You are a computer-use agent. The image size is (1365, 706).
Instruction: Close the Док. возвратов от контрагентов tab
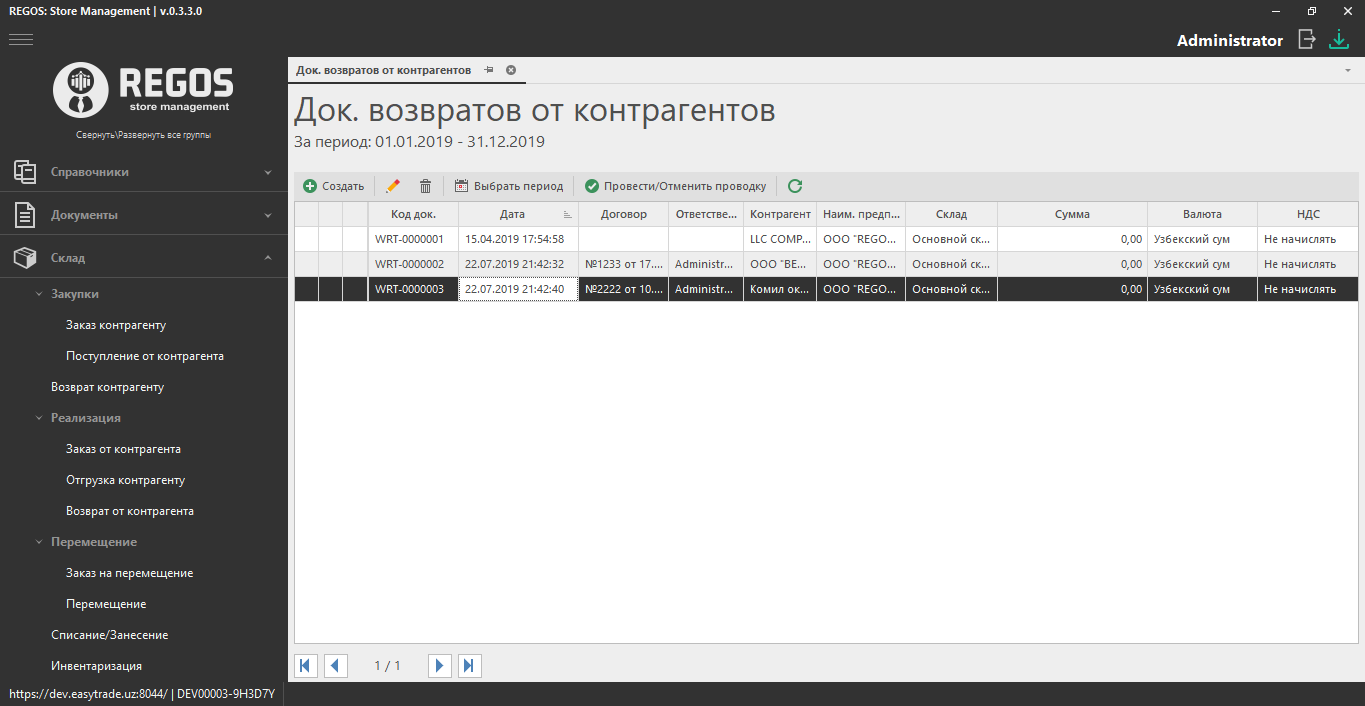click(511, 70)
